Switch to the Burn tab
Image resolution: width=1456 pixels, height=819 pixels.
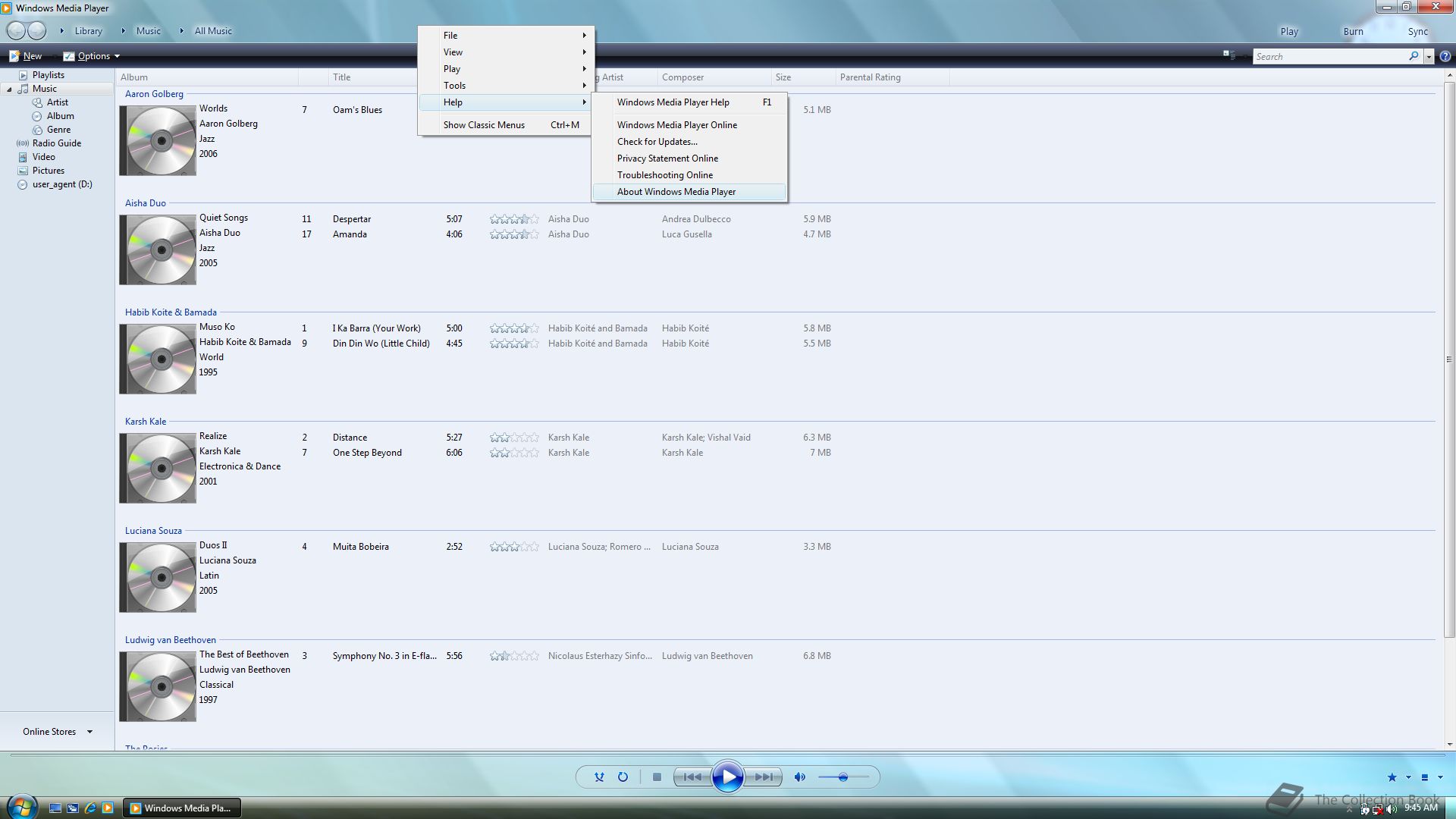click(x=1353, y=32)
